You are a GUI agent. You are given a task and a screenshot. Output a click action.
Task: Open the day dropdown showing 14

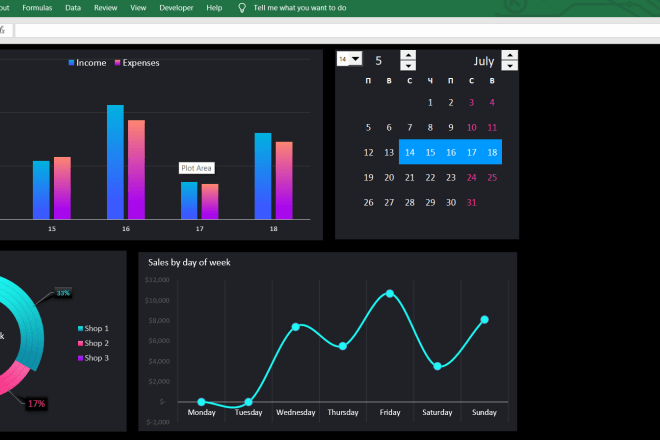[x=356, y=59]
